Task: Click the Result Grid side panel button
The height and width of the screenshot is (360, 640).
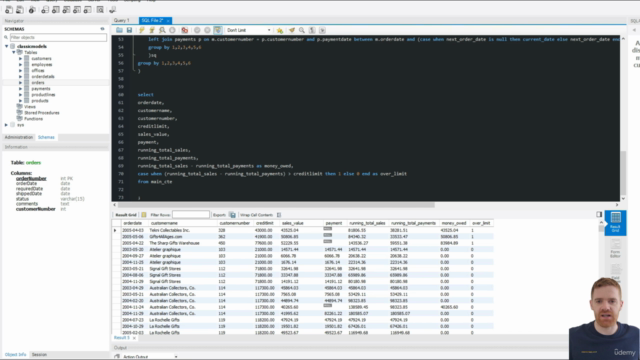Action: tap(616, 223)
